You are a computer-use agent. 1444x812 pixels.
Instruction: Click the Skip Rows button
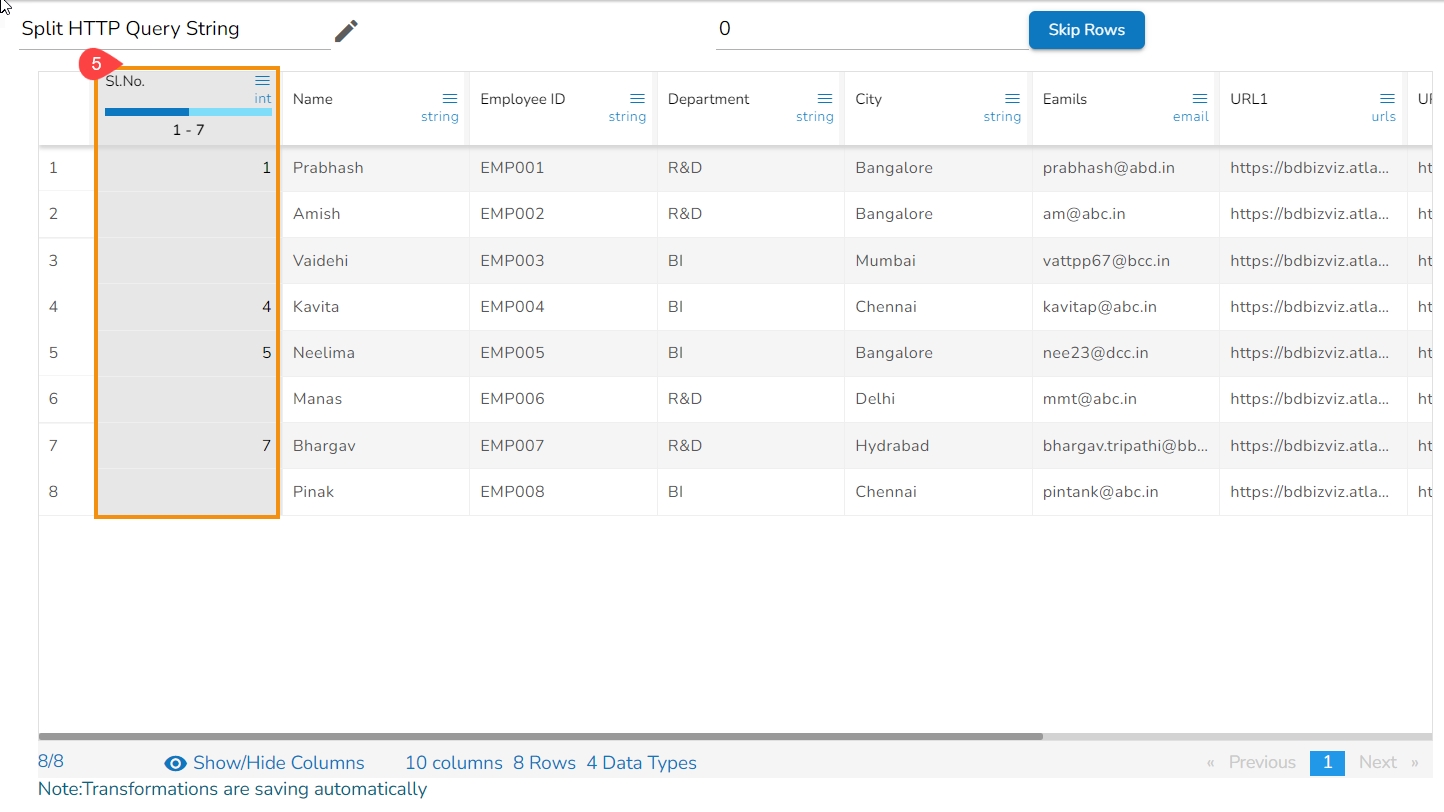1086,30
